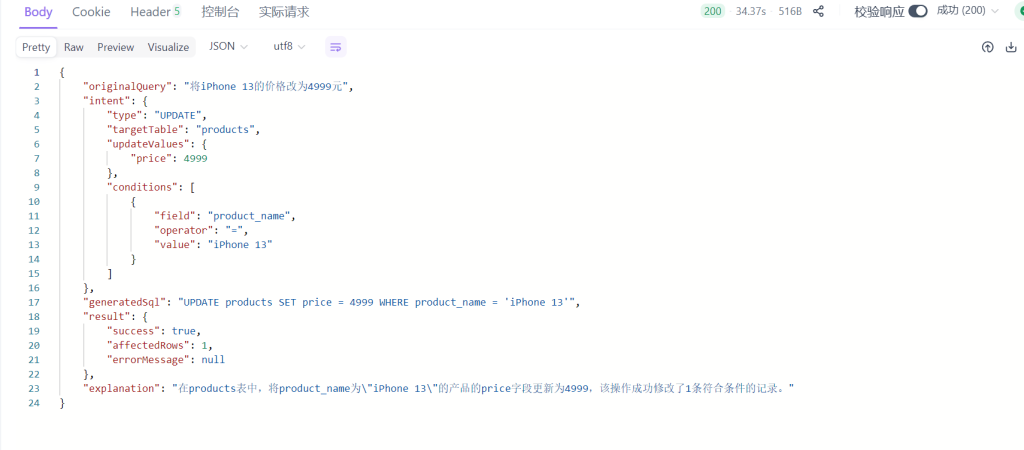Viewport: 1024px width, 450px height.
Task: Open the Header tab
Action: (155, 12)
